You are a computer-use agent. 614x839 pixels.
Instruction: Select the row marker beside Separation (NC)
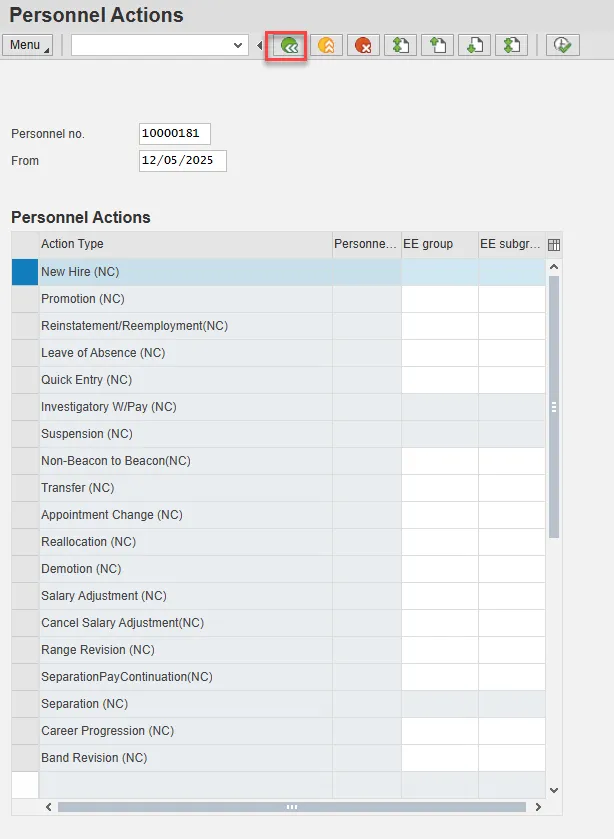point(25,704)
